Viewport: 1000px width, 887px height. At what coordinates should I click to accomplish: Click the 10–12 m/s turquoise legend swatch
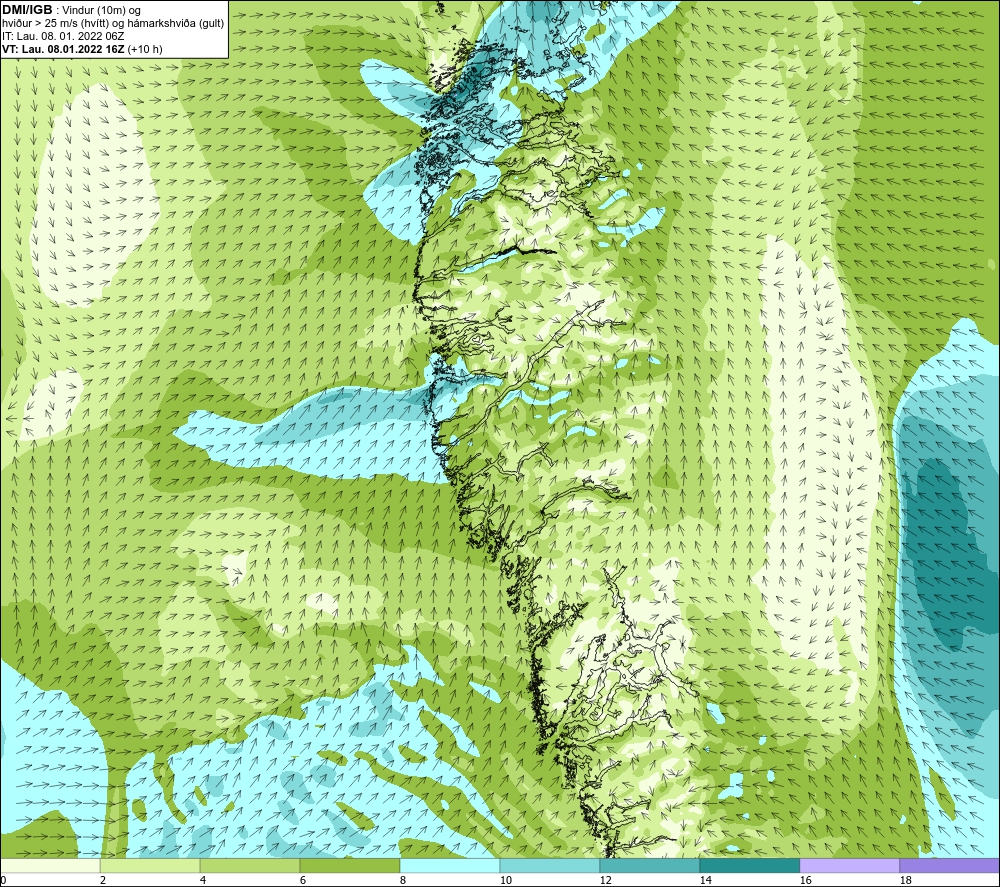point(550,866)
